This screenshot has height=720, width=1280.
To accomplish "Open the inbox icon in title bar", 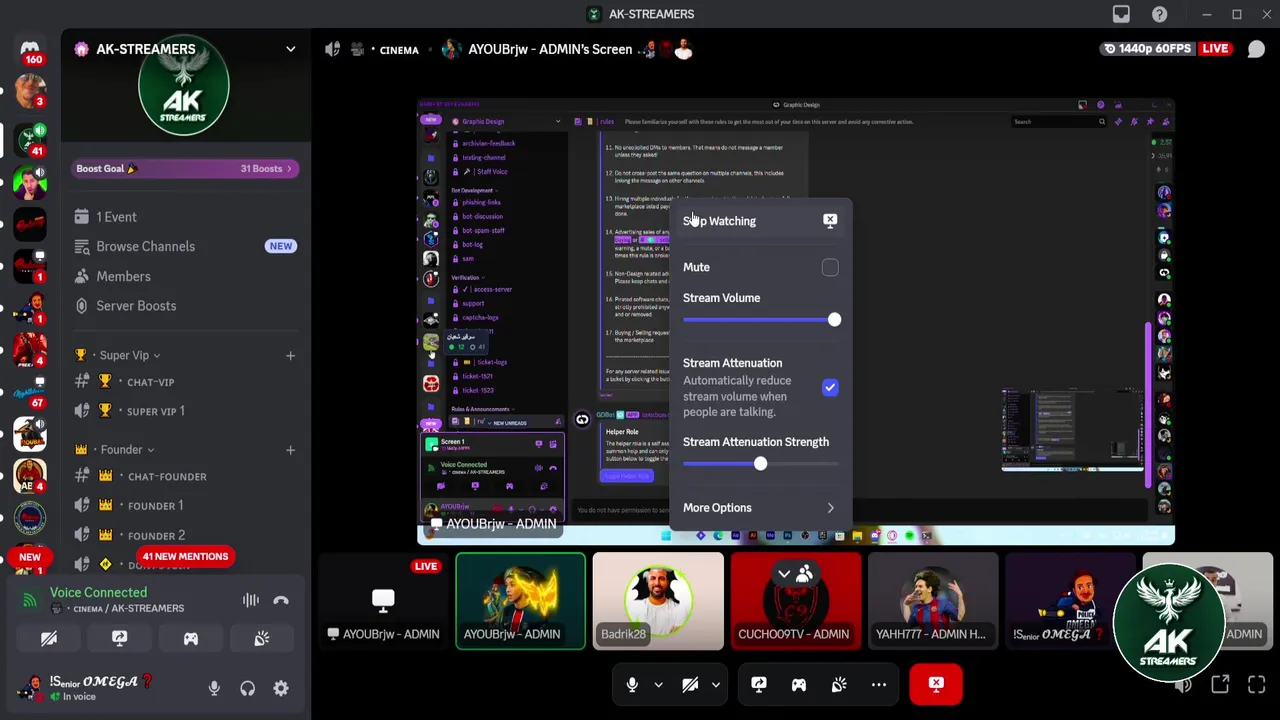I will click(x=1121, y=14).
